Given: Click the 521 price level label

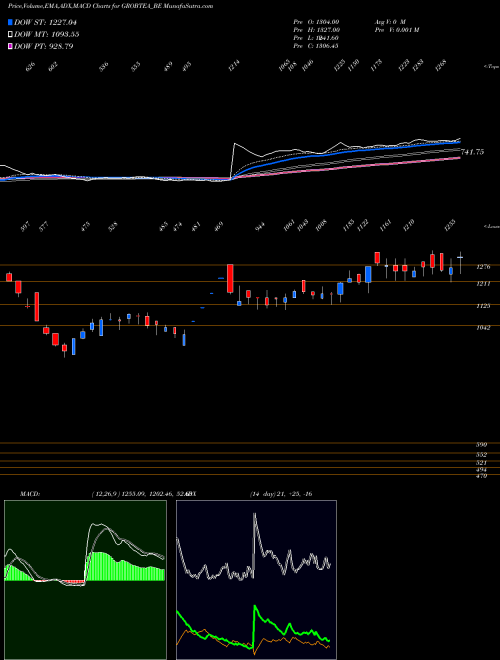Looking at the screenshot, I should click(x=481, y=463).
